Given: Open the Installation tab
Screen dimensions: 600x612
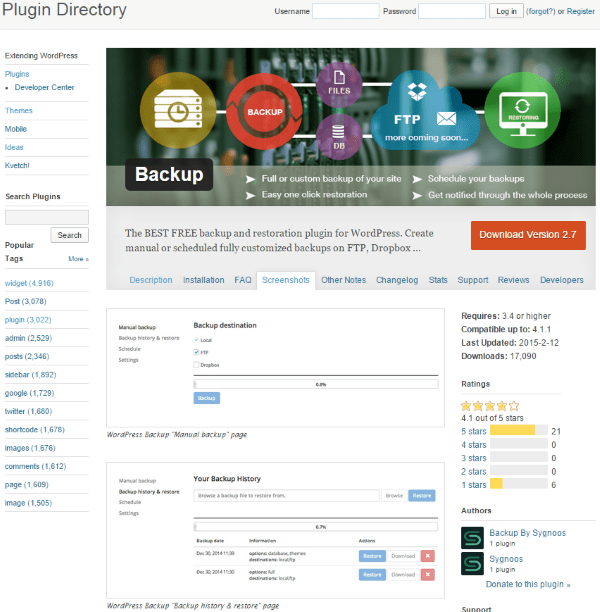Looking at the screenshot, I should tap(204, 280).
